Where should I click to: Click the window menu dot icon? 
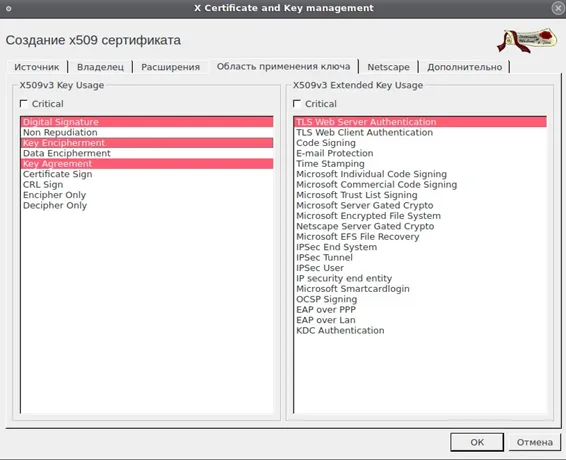tap(8, 8)
